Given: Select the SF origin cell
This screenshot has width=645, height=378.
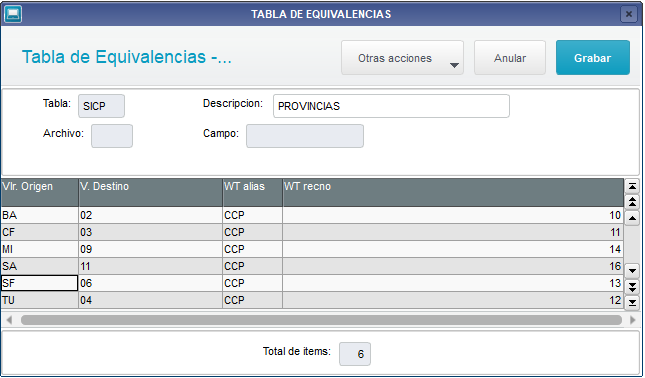Looking at the screenshot, I should tap(39, 283).
